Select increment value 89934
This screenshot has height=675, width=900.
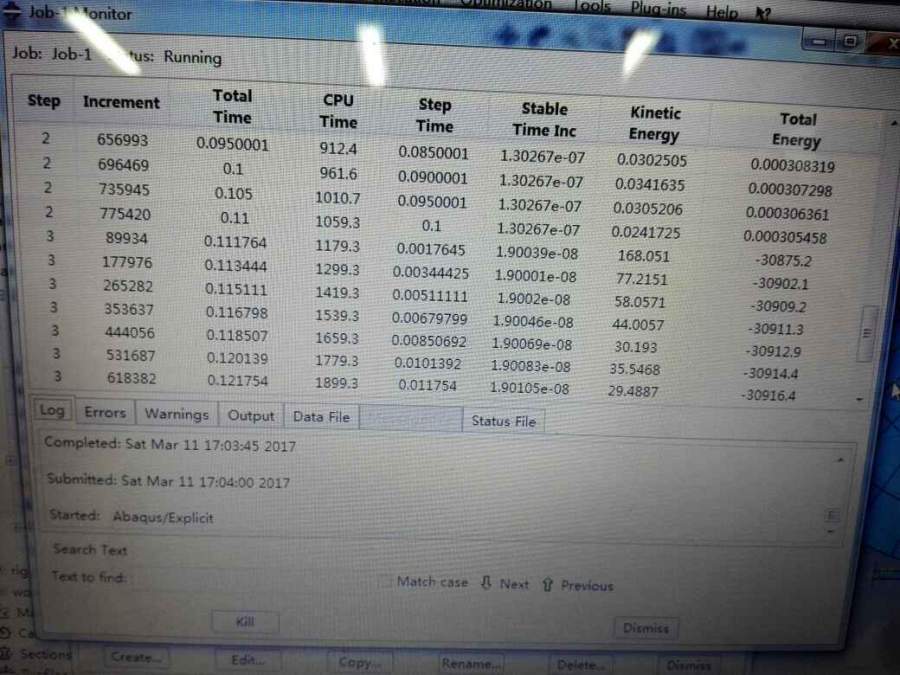[x=126, y=238]
